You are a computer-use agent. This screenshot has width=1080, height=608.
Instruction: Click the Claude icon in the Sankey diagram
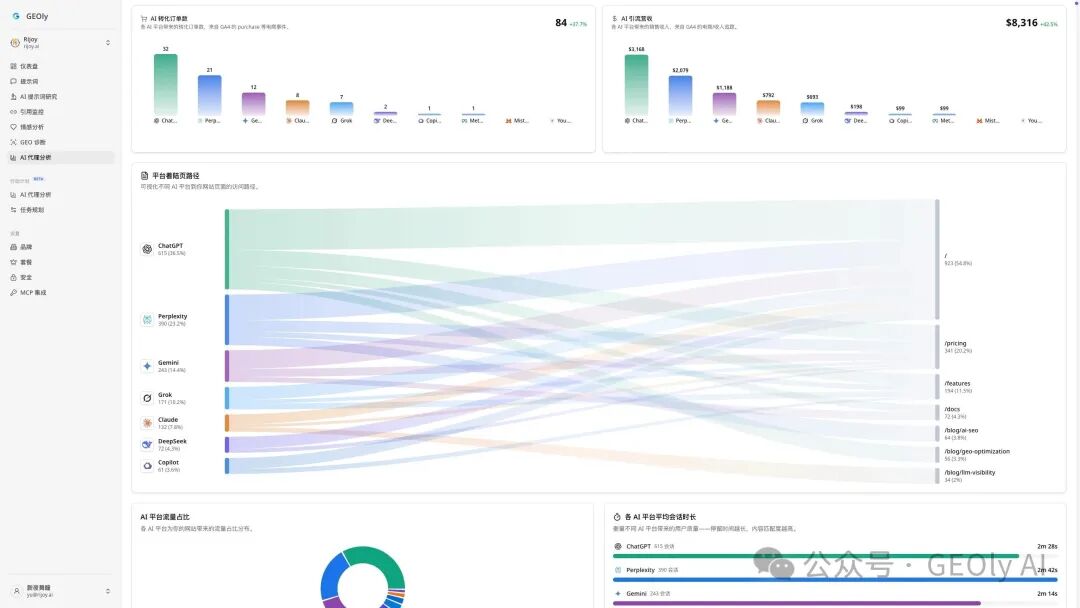tap(147, 422)
